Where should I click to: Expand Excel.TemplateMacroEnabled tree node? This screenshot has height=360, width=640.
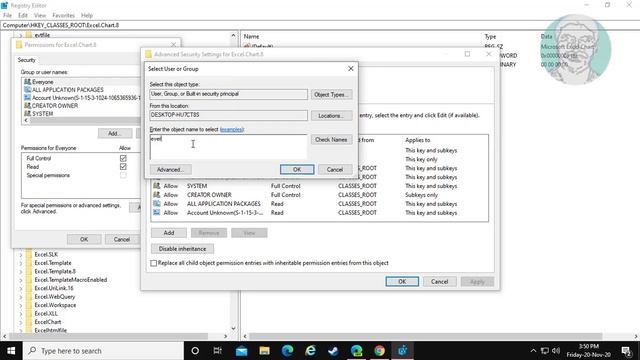click(21, 280)
